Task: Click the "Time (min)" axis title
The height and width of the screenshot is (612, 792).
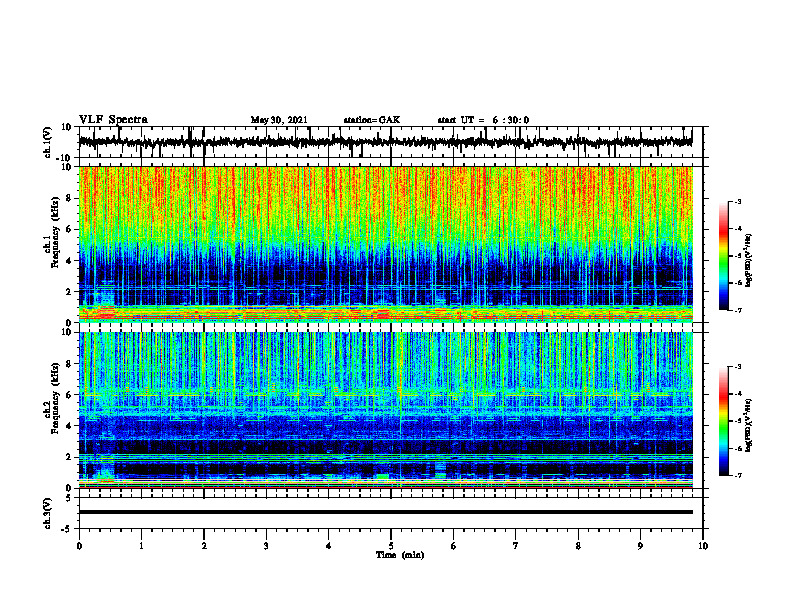Action: pos(400,555)
